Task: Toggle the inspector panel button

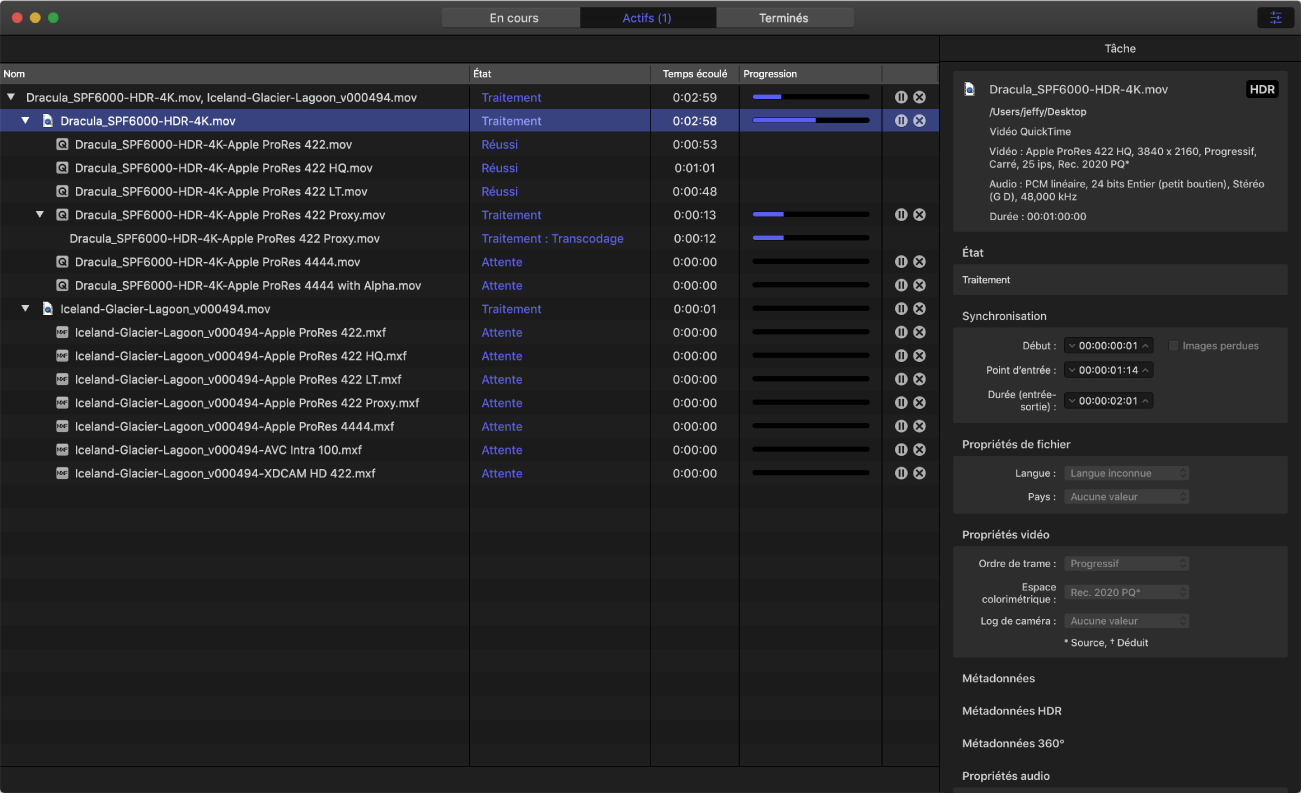Action: tap(1274, 18)
